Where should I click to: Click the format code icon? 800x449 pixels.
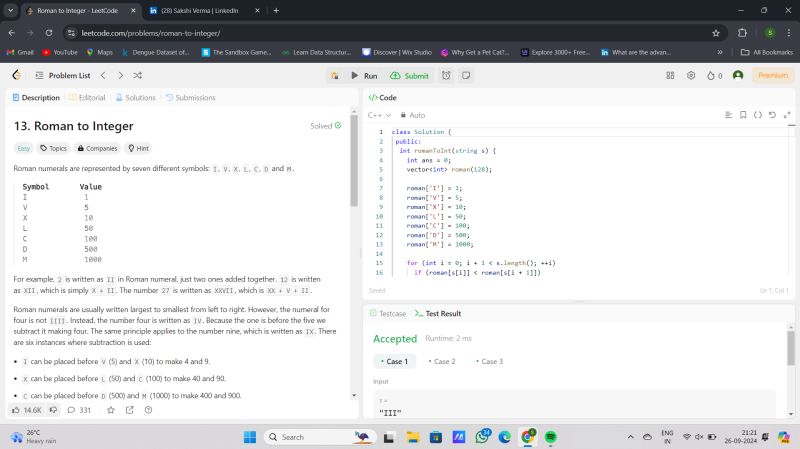(729, 115)
